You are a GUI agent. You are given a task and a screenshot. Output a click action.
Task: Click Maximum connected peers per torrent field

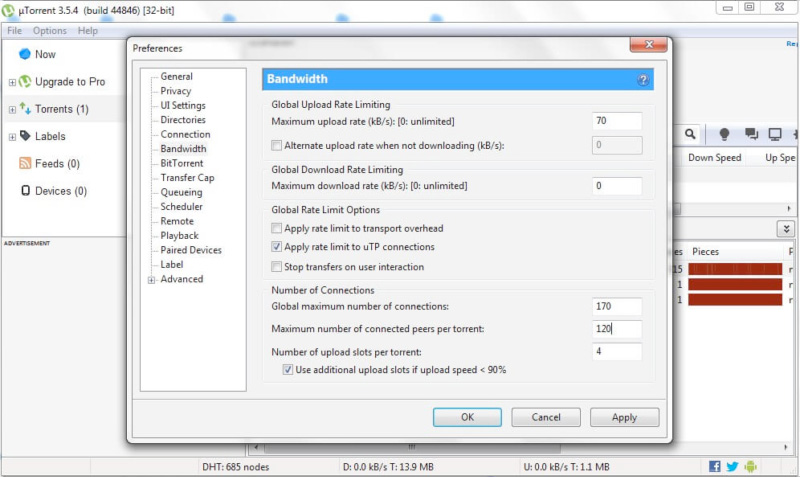616,329
